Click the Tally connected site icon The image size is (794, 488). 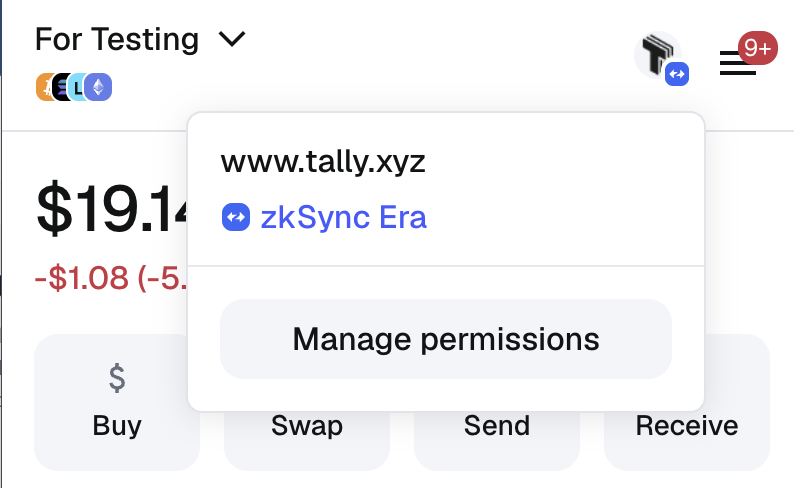655,54
